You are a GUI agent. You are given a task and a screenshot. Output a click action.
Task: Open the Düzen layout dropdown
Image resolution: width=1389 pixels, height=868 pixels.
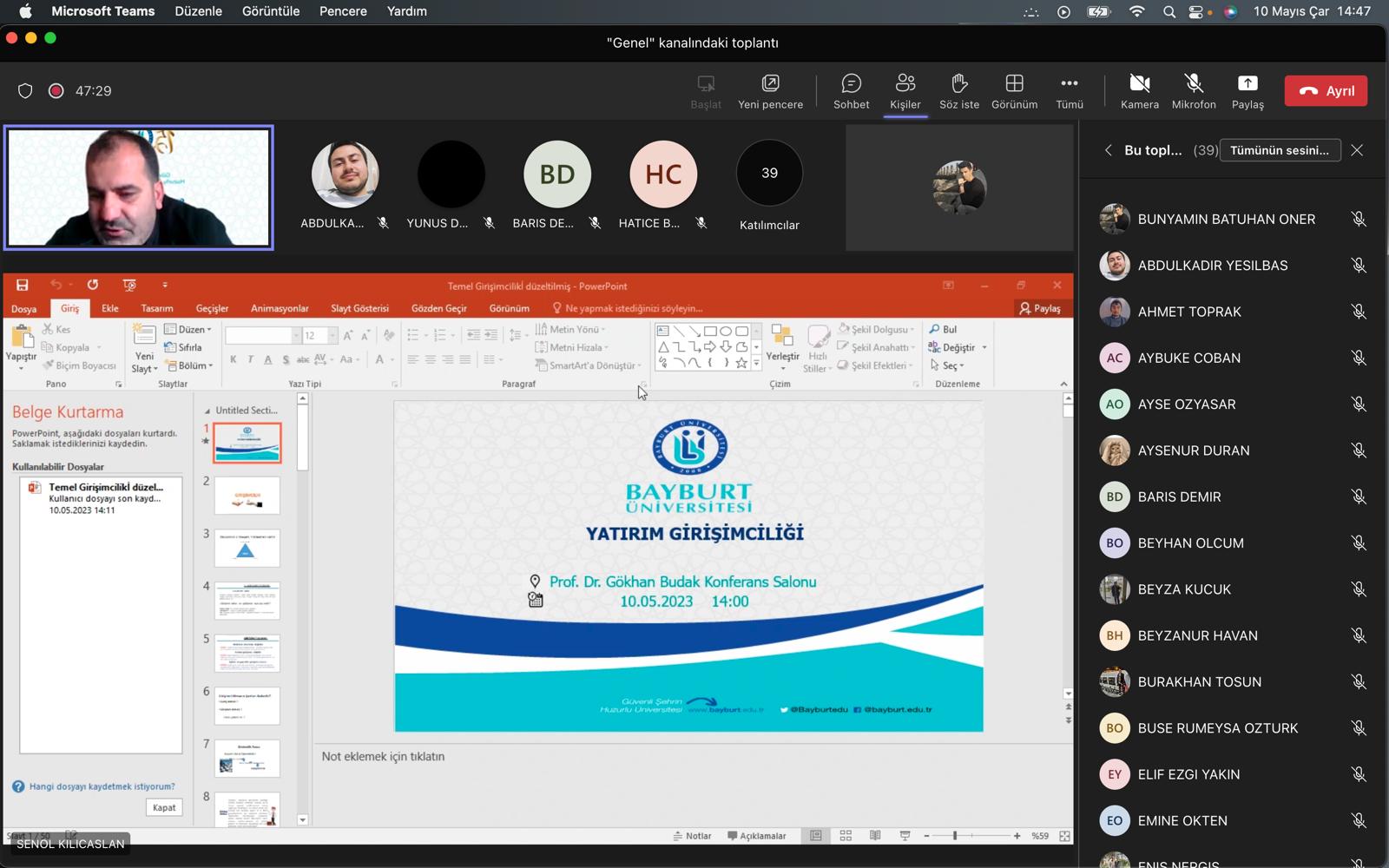[188, 329]
